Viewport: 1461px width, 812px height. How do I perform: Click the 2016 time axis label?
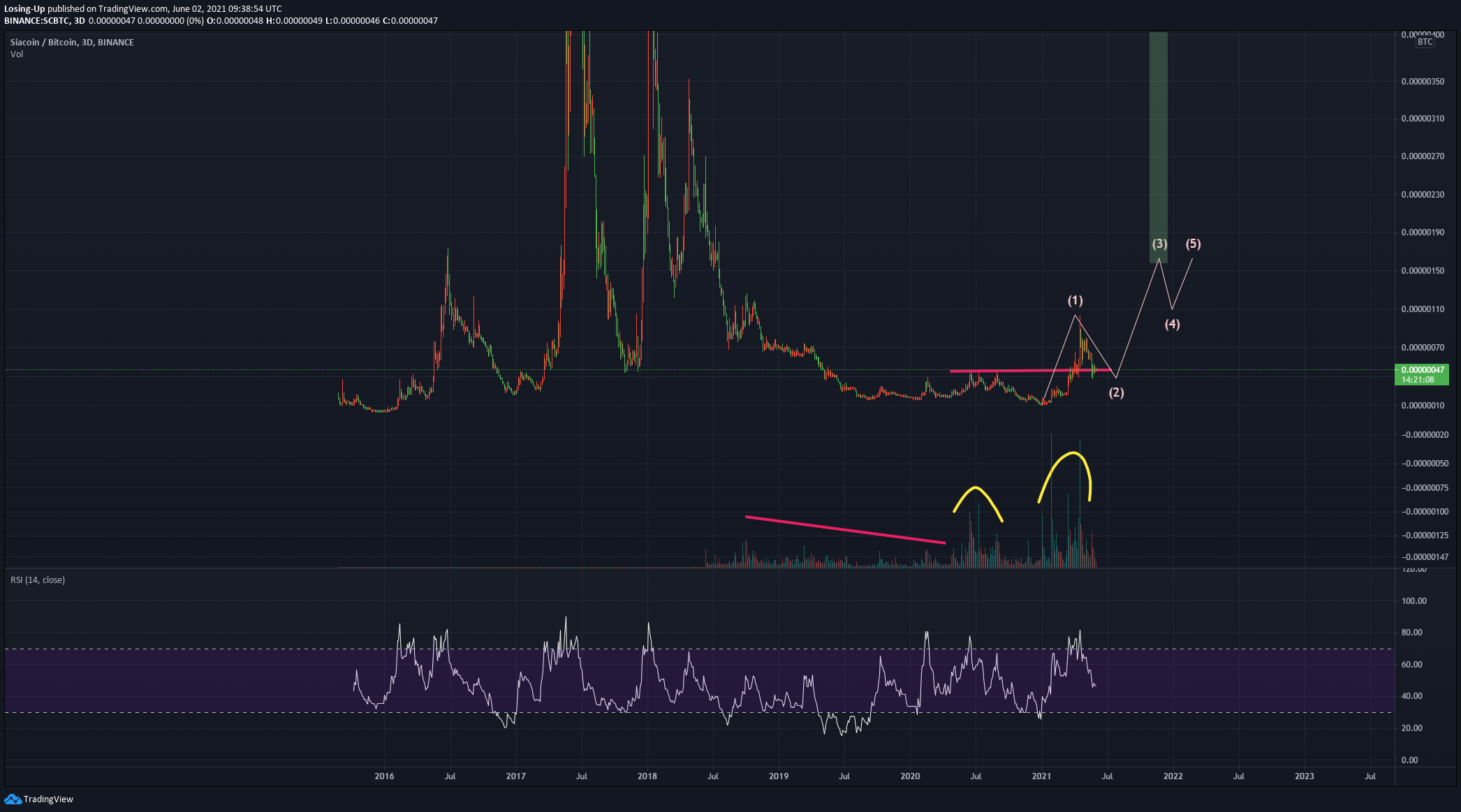tap(384, 776)
